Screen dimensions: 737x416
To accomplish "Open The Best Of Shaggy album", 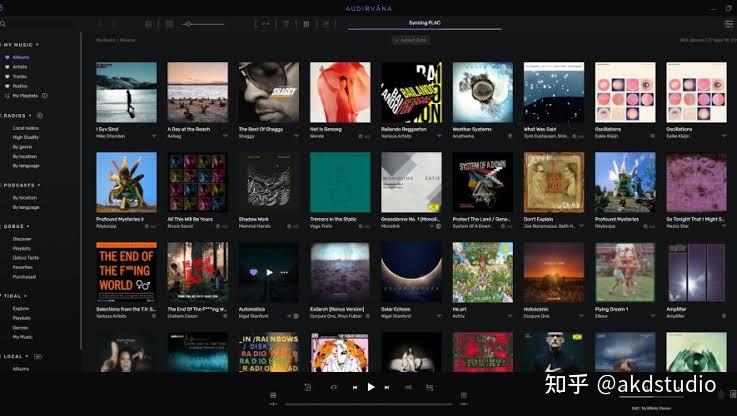I will (269, 92).
